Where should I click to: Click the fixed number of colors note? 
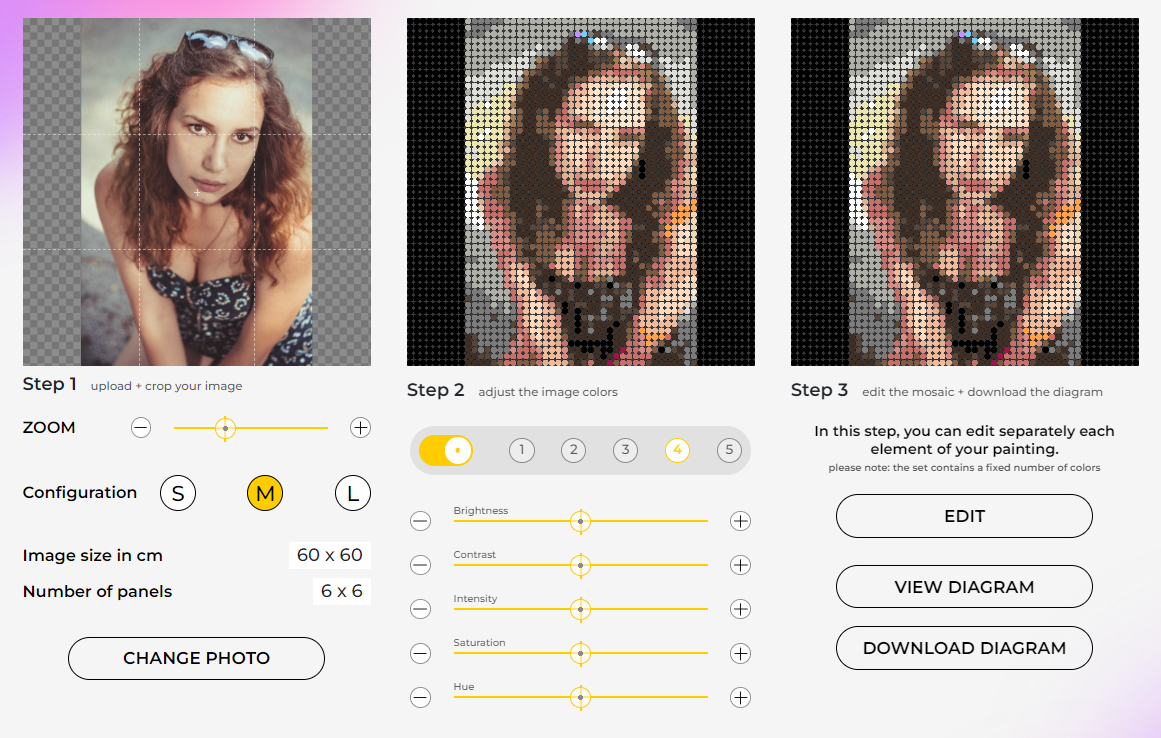(964, 468)
